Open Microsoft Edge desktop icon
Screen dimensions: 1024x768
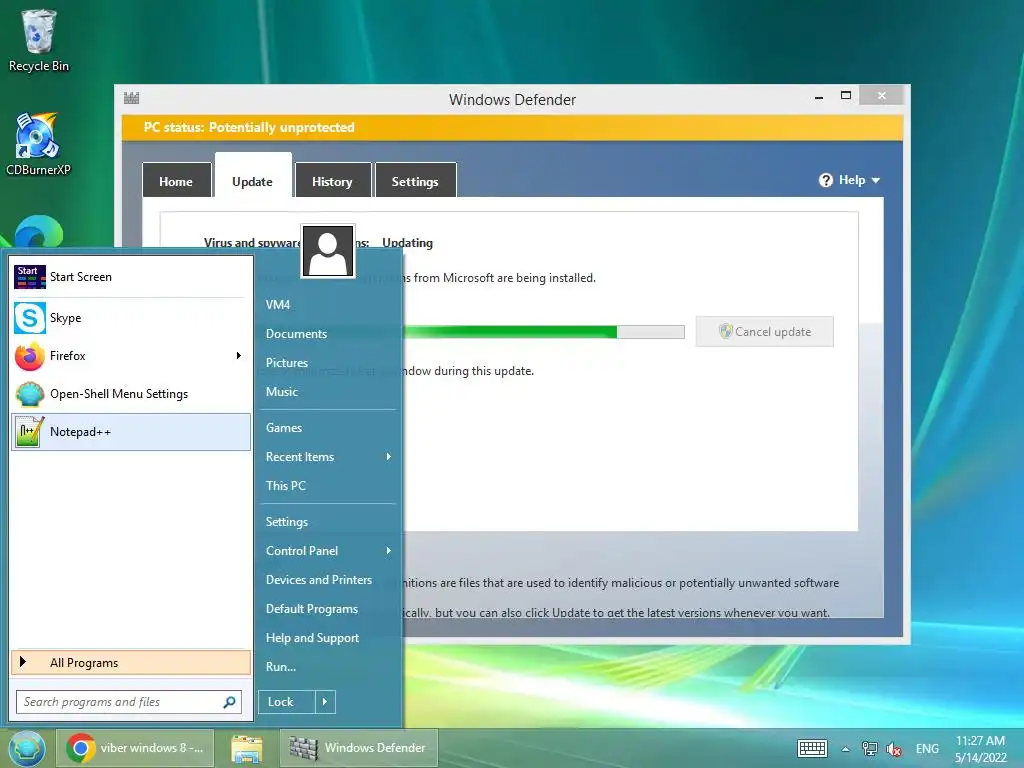pos(39,231)
